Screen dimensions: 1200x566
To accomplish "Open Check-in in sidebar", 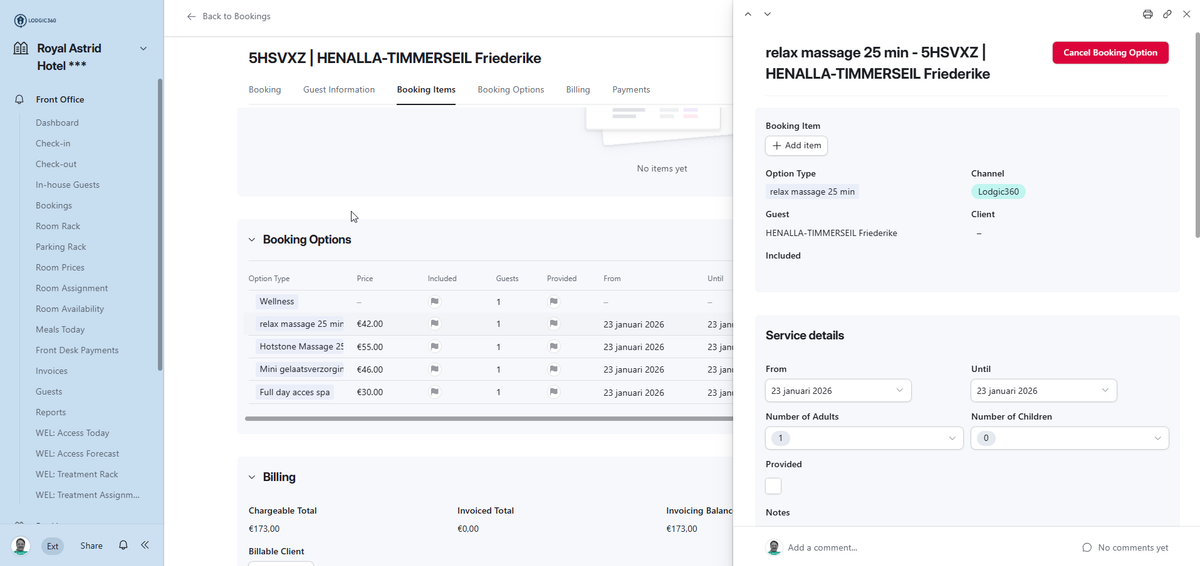I will [x=53, y=143].
